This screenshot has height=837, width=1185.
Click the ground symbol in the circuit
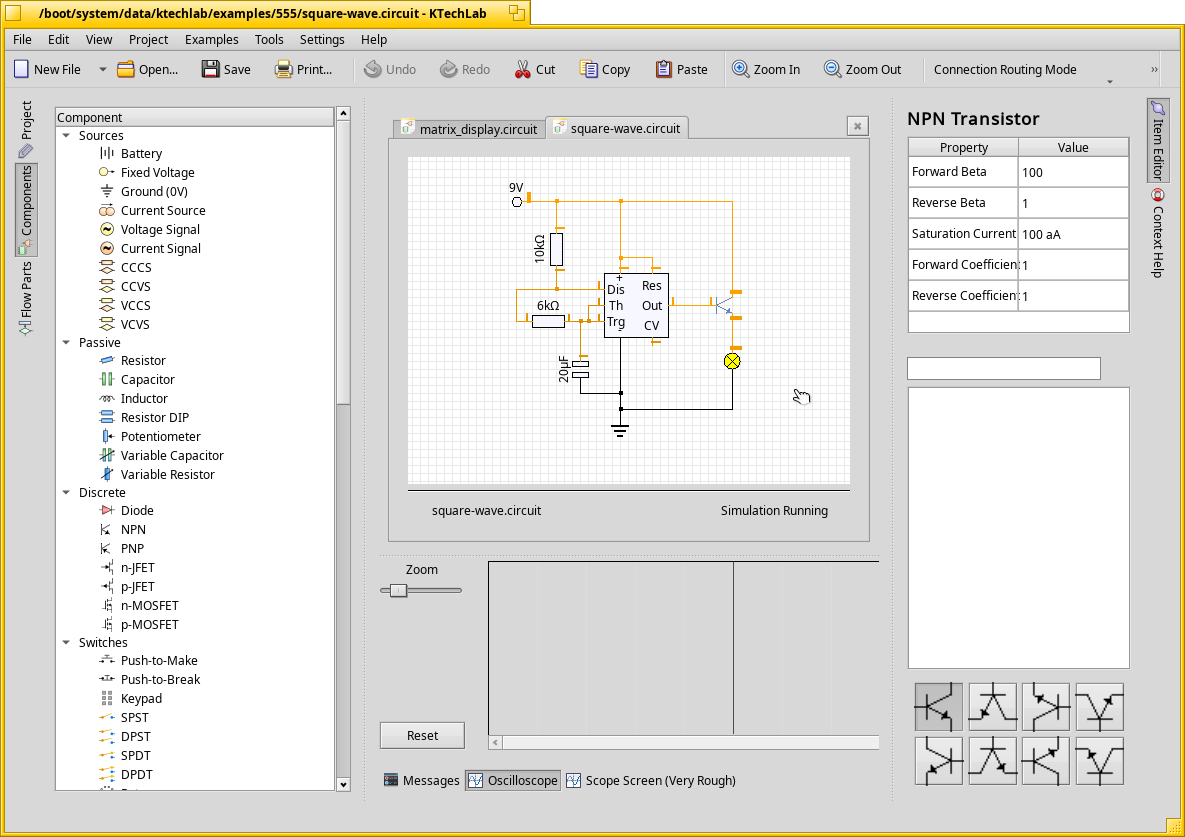click(620, 431)
